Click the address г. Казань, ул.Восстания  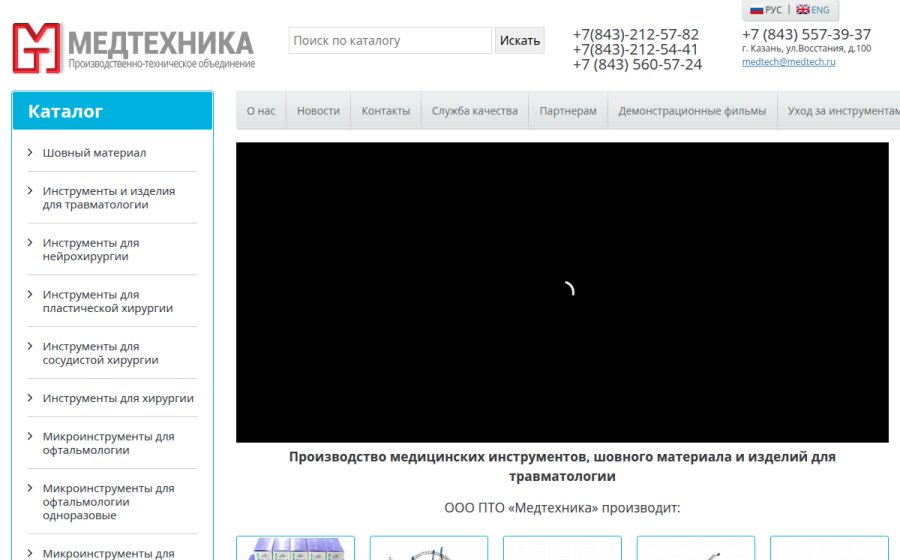(x=806, y=48)
